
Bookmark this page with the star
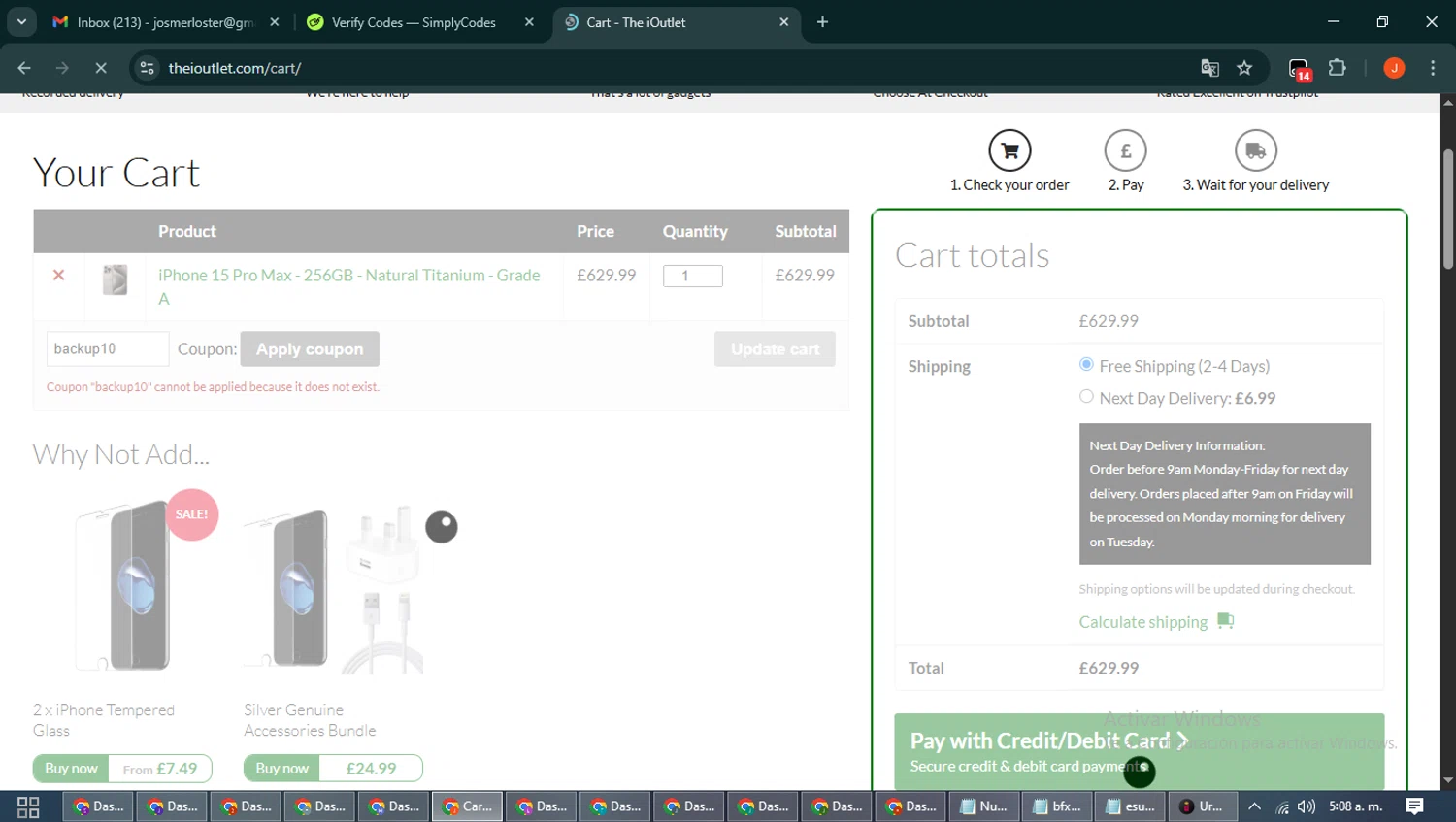[1244, 68]
